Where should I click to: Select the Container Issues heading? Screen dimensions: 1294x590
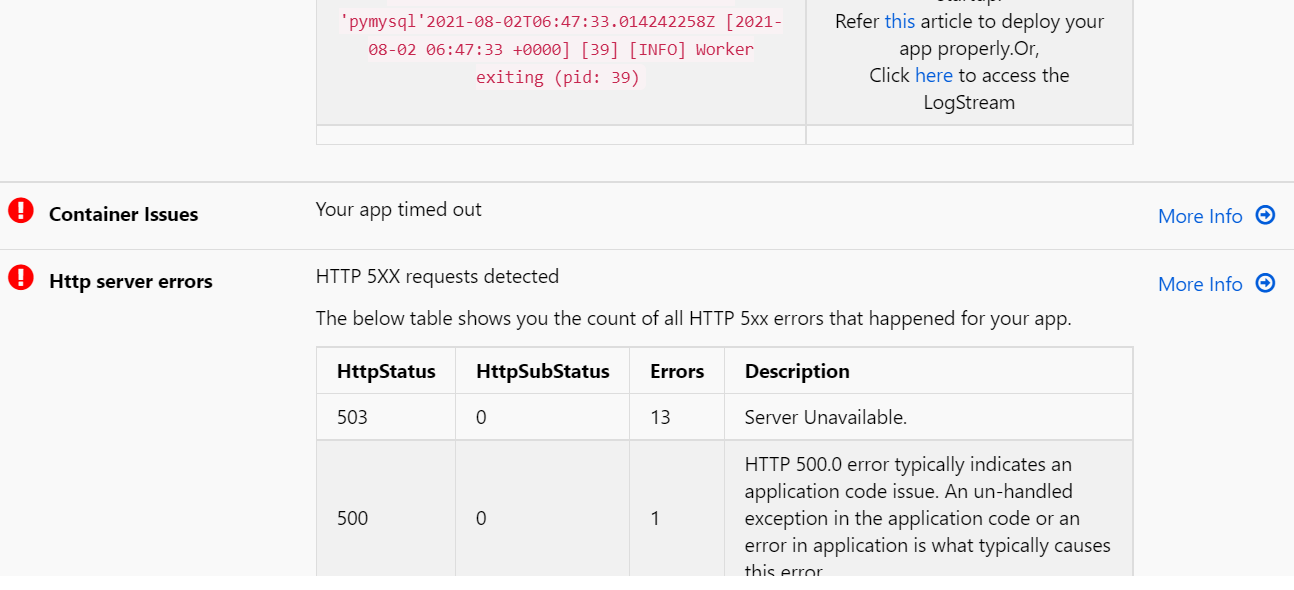[x=124, y=214]
